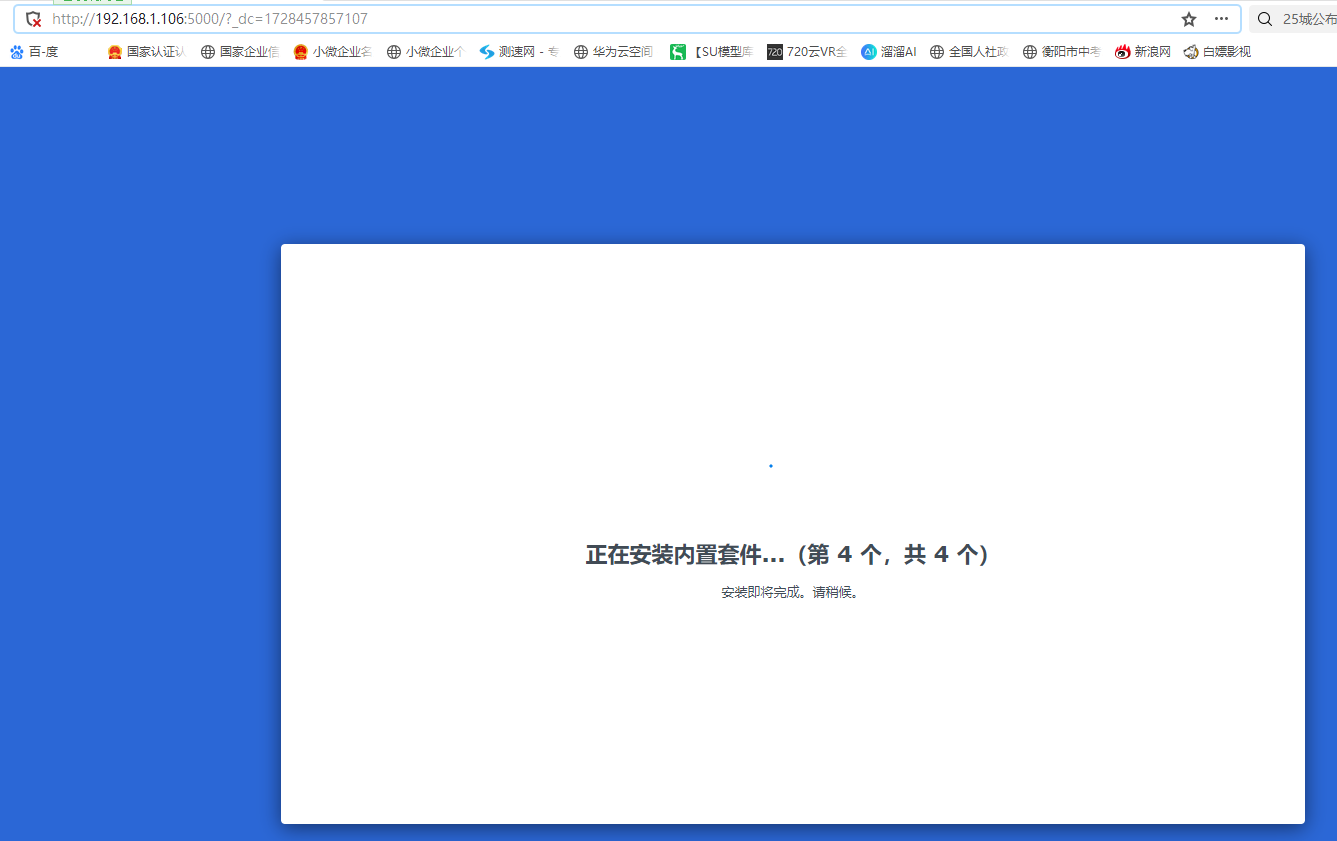Open the 720云VR全 bookmark

point(807,52)
